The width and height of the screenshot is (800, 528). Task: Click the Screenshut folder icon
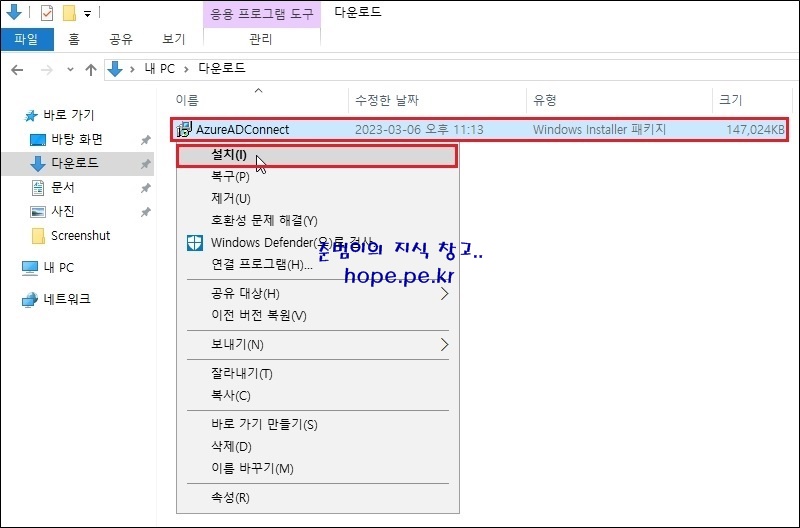pos(38,236)
